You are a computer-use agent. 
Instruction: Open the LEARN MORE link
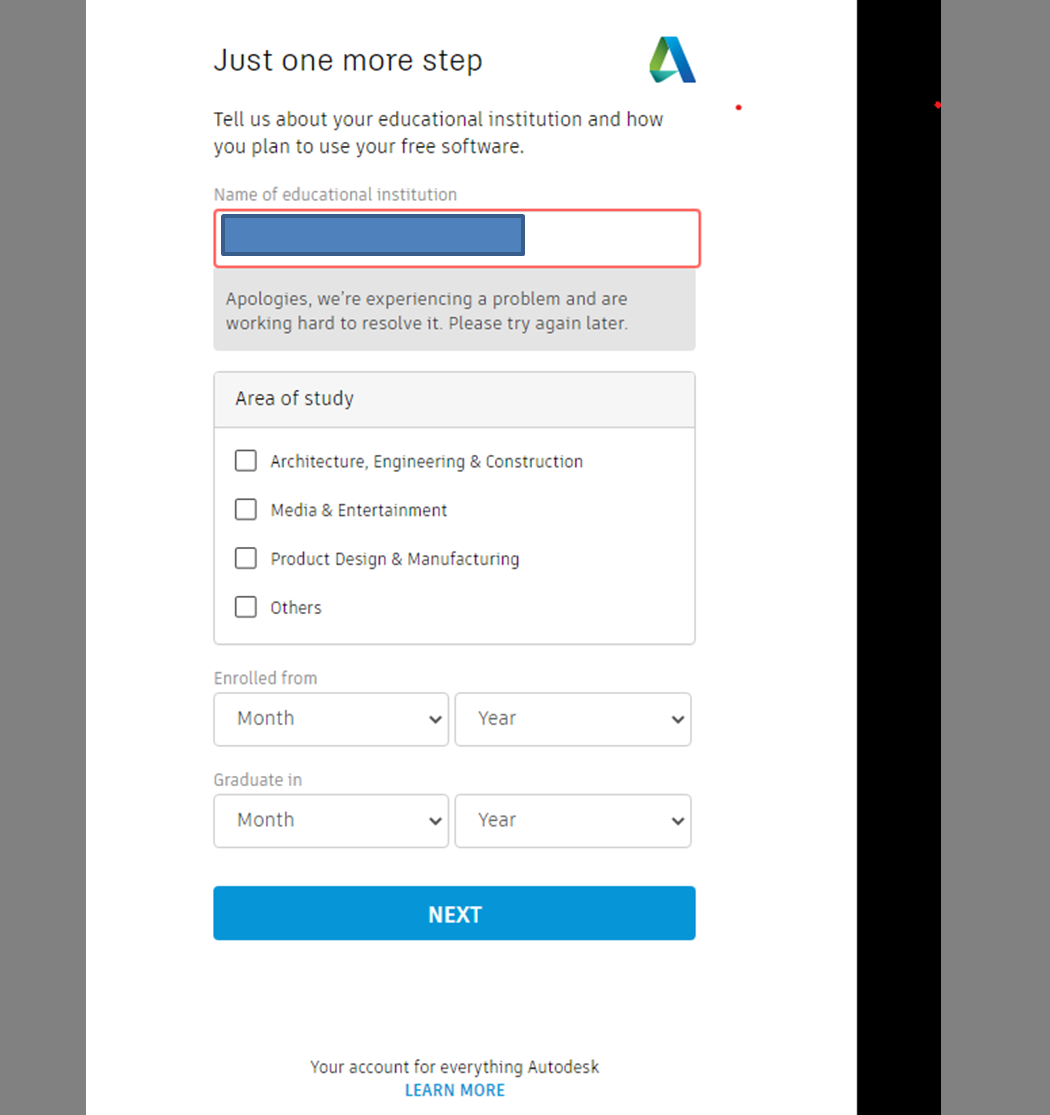(x=455, y=1090)
